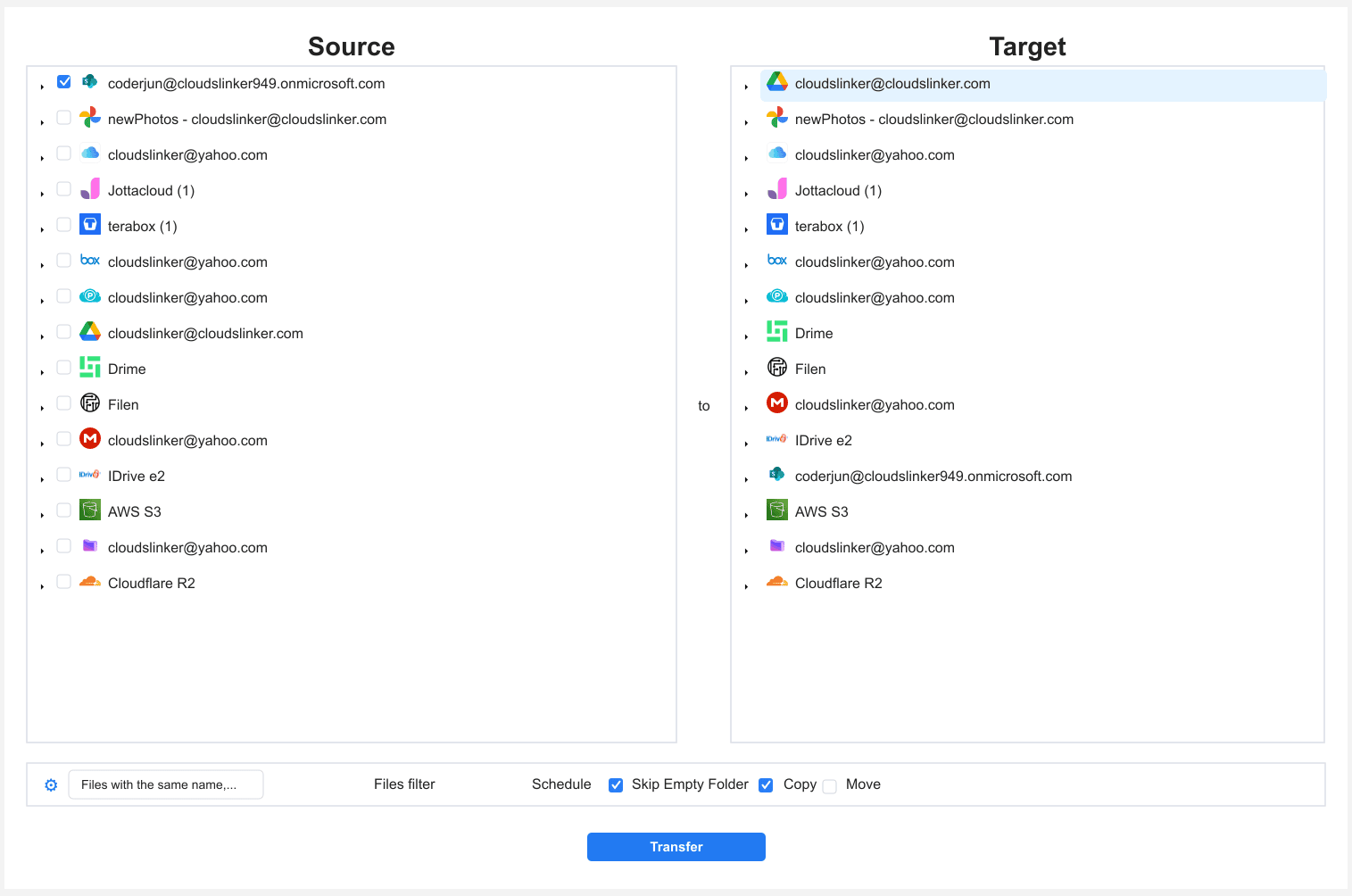
Task: Check the AWS S3 source checkbox
Action: click(x=64, y=510)
